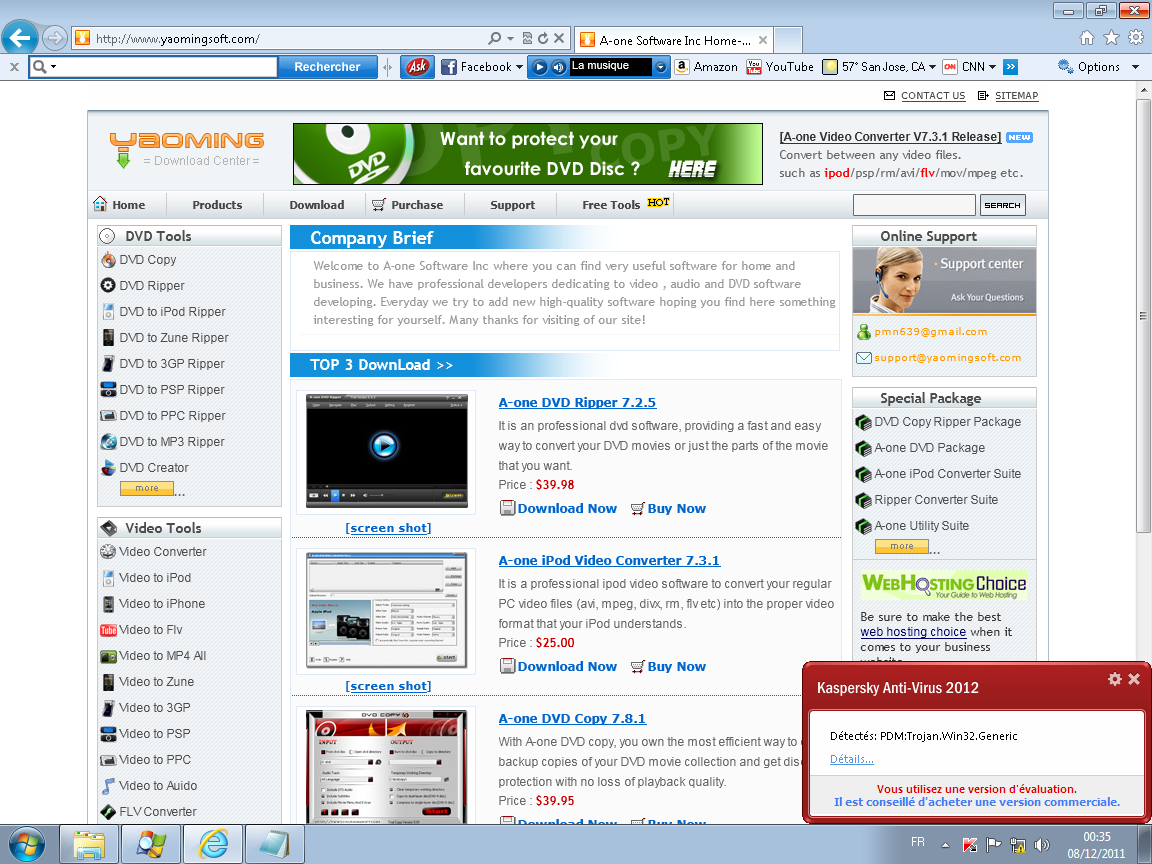Select the A-one Software Inc Home tab
The width and height of the screenshot is (1152, 864).
coord(672,40)
